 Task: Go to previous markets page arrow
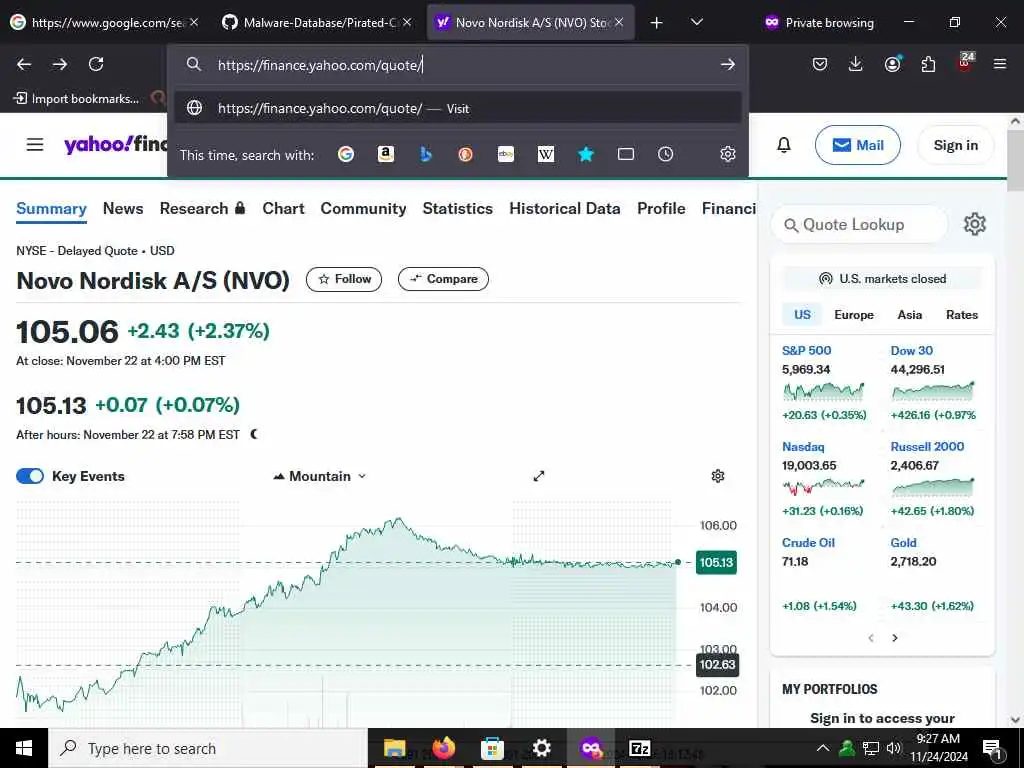click(871, 638)
